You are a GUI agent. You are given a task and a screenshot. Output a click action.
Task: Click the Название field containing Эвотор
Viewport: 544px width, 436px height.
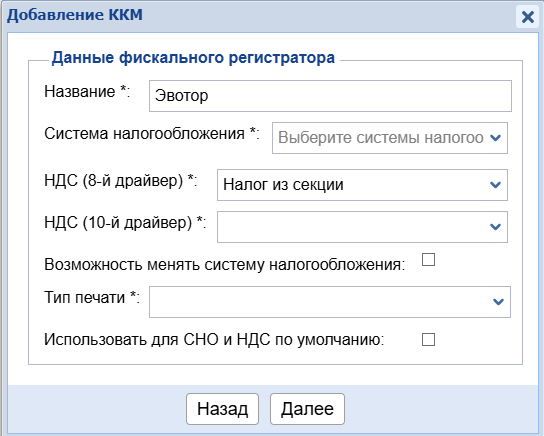330,96
